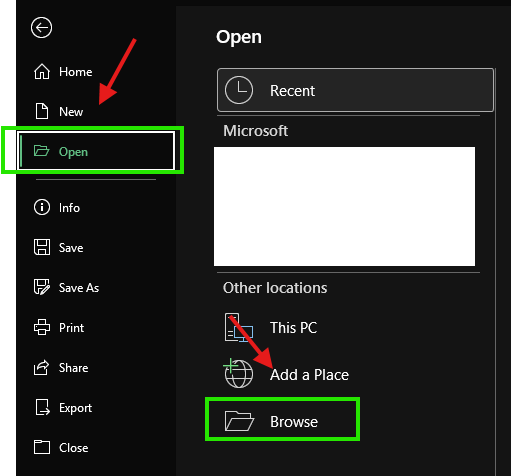Click the Recent clock icon
The image size is (511, 476).
point(239,90)
